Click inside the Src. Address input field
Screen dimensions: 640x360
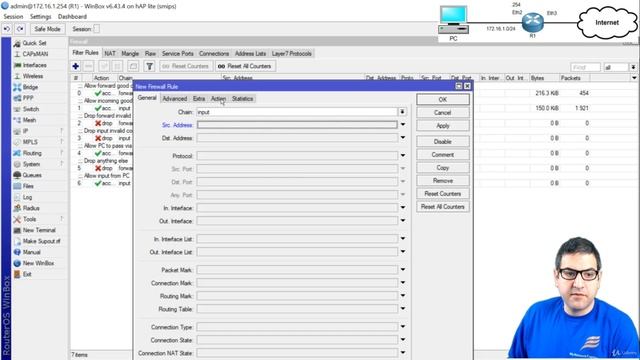pos(297,125)
